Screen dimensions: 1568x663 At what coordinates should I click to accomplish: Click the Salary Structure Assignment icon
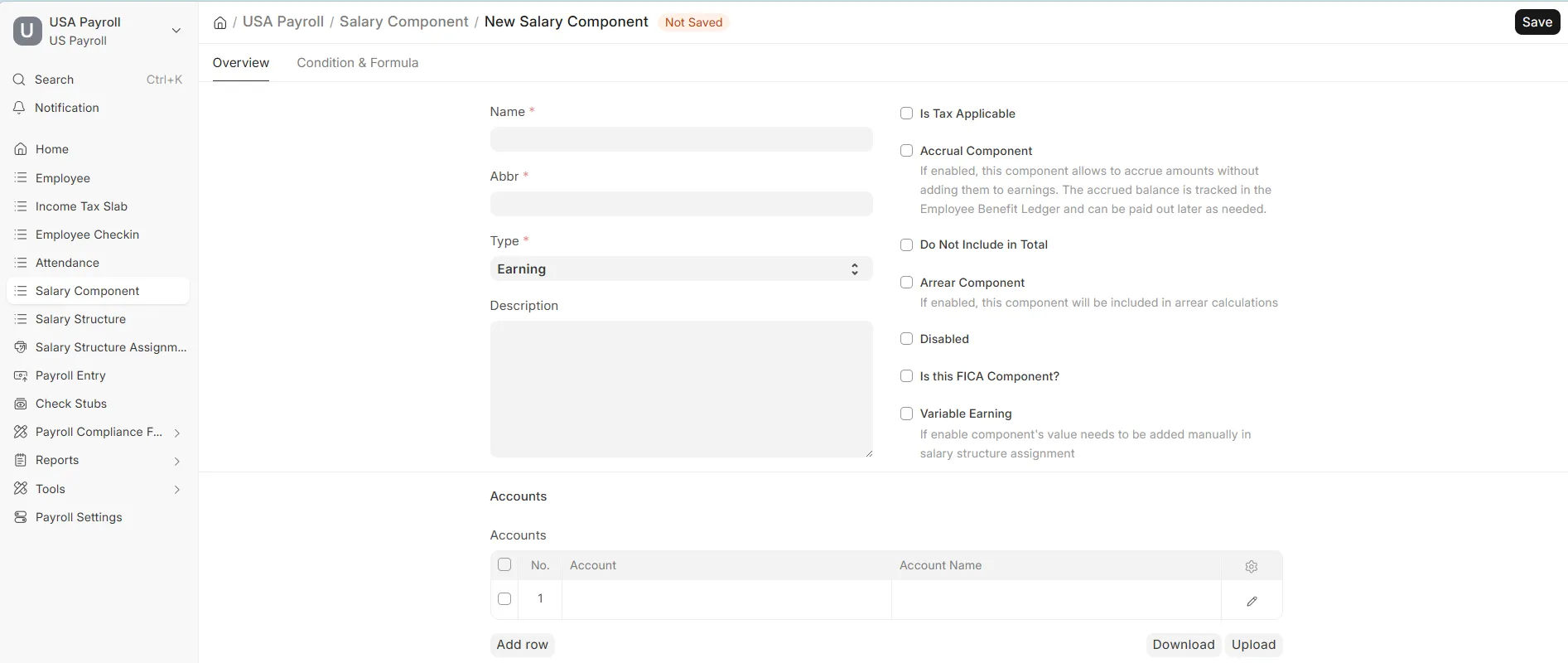[21, 347]
